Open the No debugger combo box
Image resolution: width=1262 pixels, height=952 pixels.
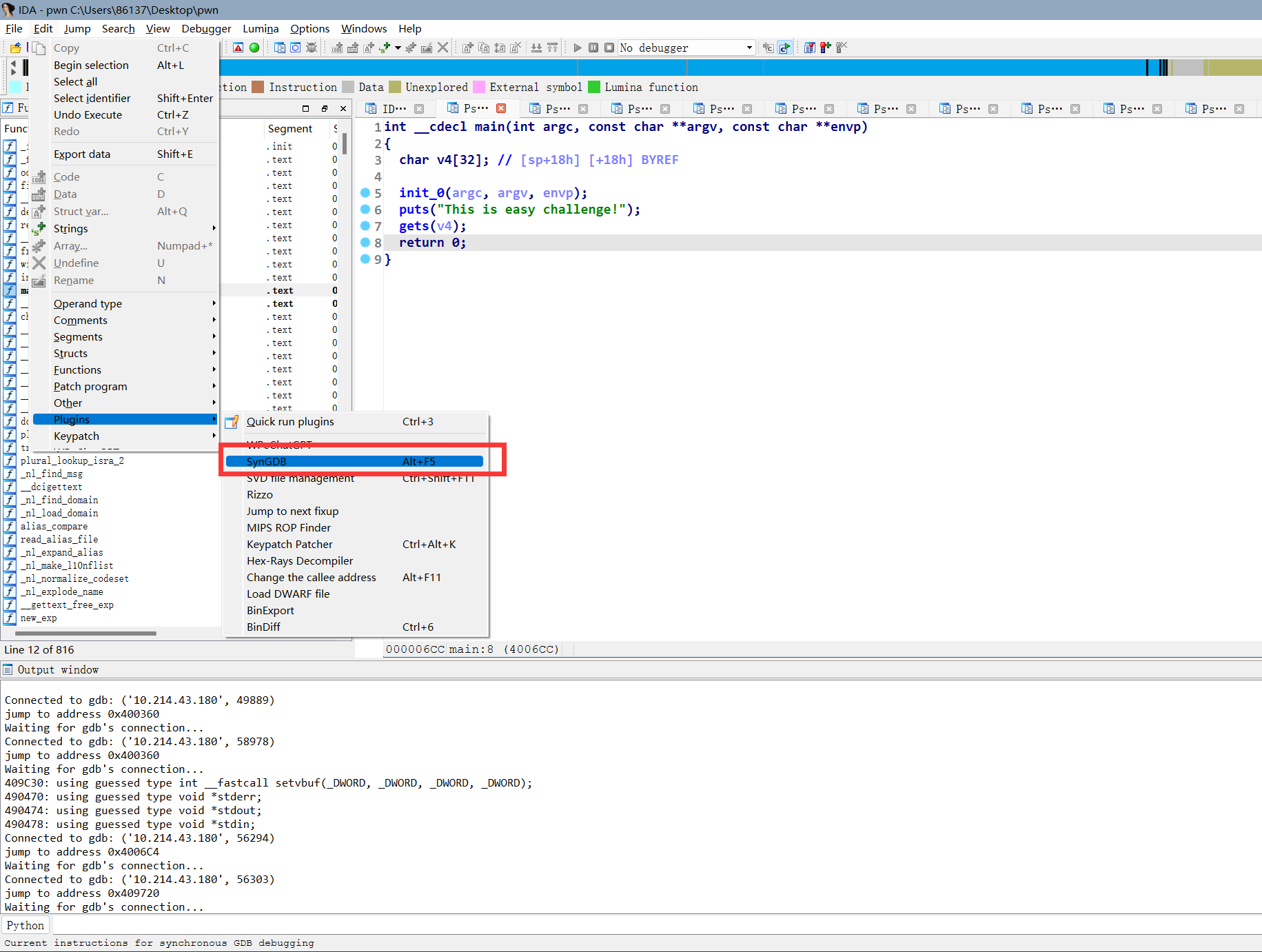[x=686, y=48]
